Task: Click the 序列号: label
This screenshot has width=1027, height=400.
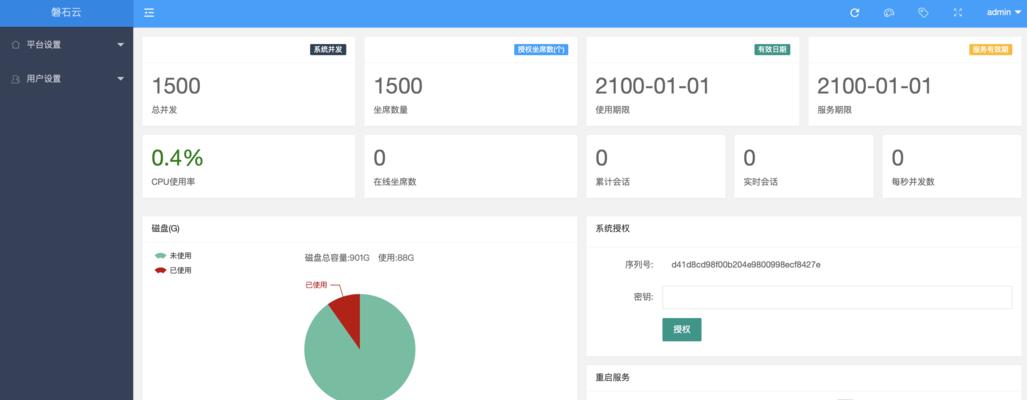Action: pyautogui.click(x=639, y=265)
